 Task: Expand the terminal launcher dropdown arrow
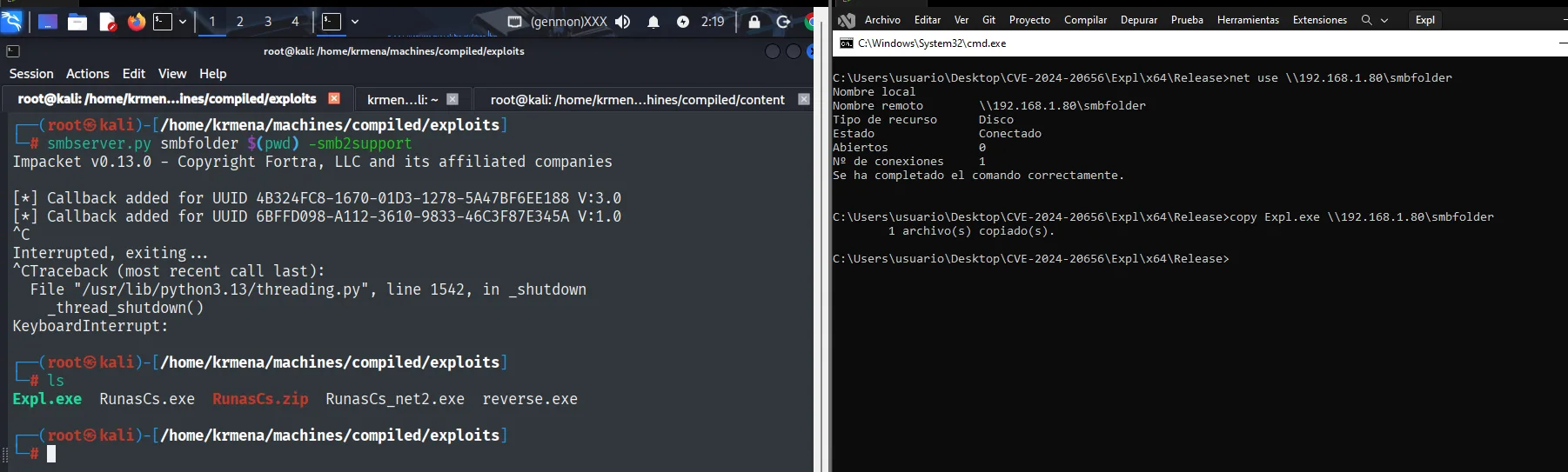[x=183, y=22]
